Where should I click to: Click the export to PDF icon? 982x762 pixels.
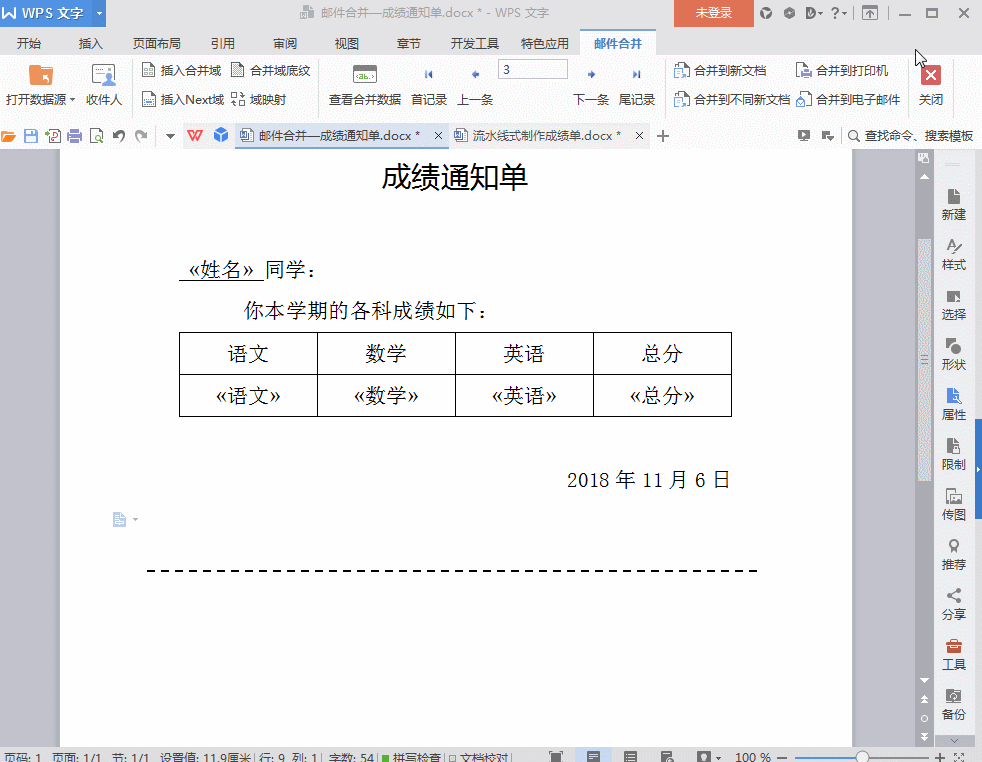(x=53, y=136)
